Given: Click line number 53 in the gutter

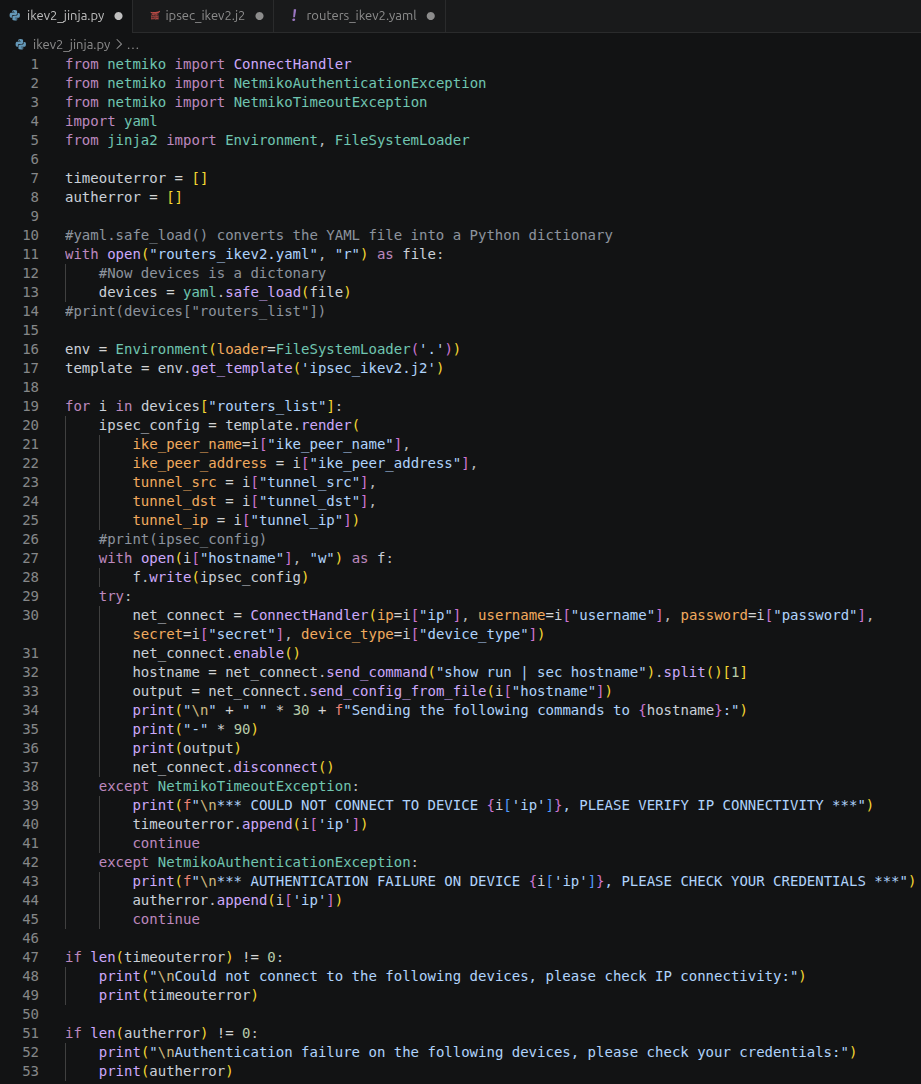Looking at the screenshot, I should tap(30, 1072).
